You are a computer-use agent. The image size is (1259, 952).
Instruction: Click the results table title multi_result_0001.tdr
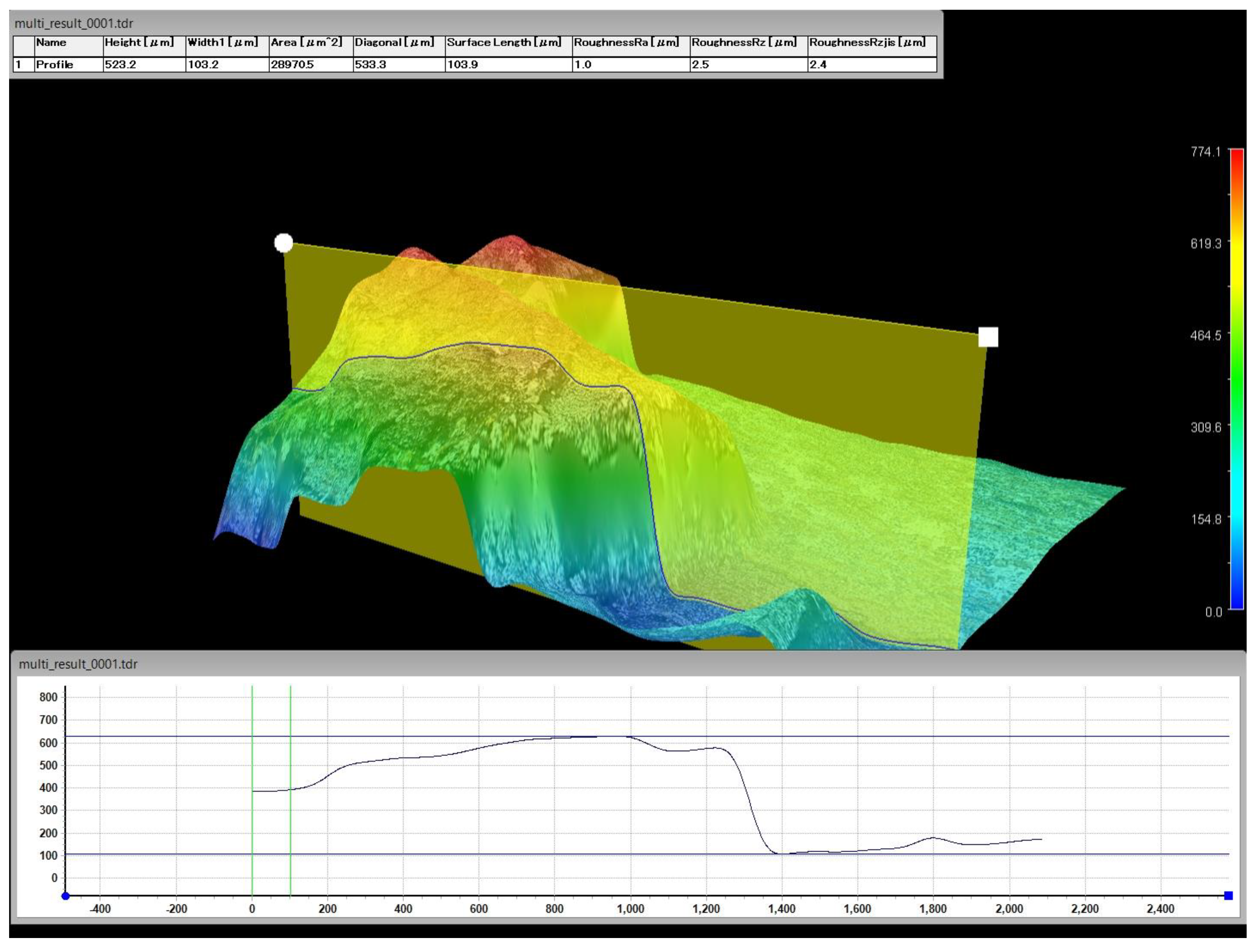pyautogui.click(x=74, y=24)
